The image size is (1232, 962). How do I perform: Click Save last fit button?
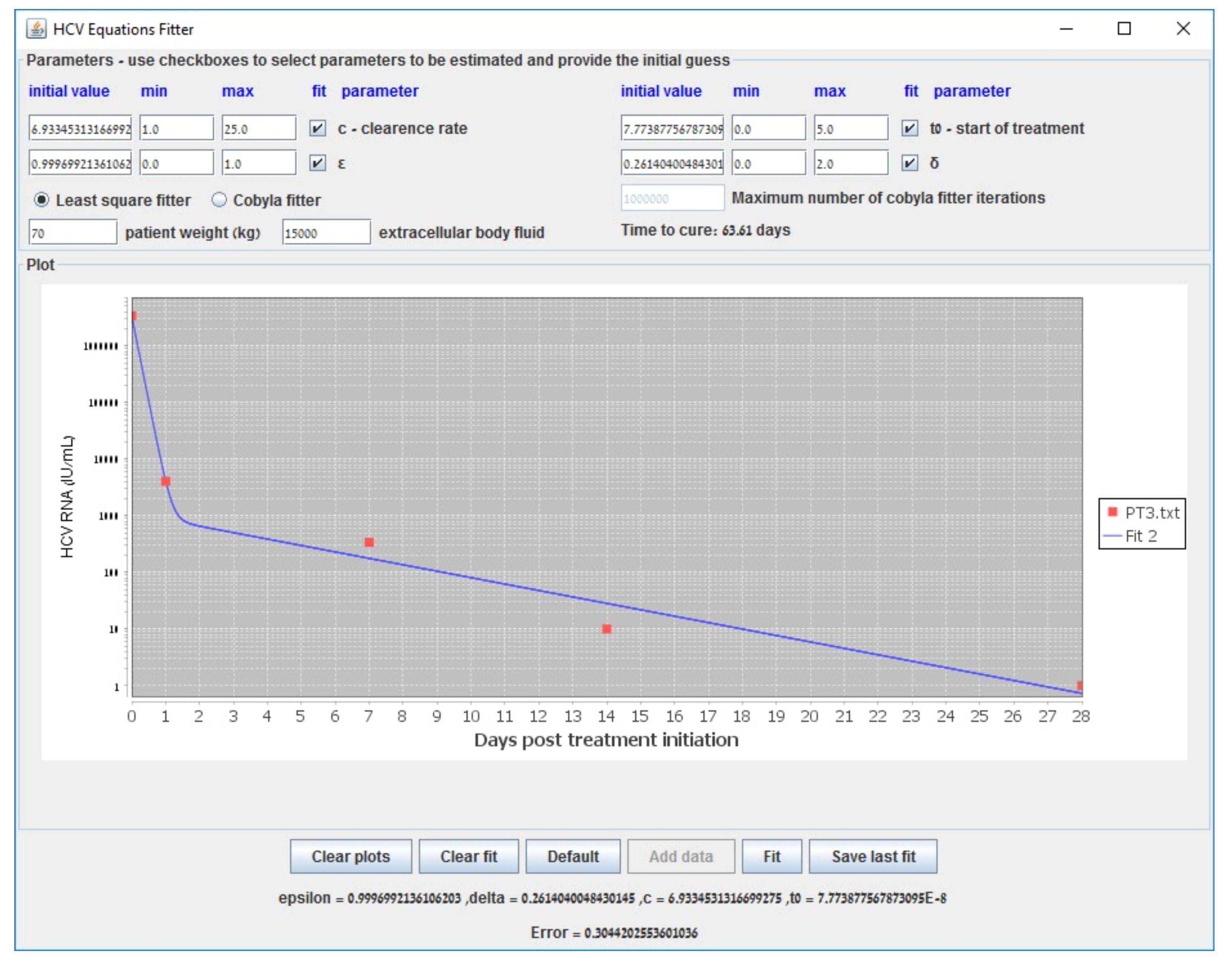(873, 857)
